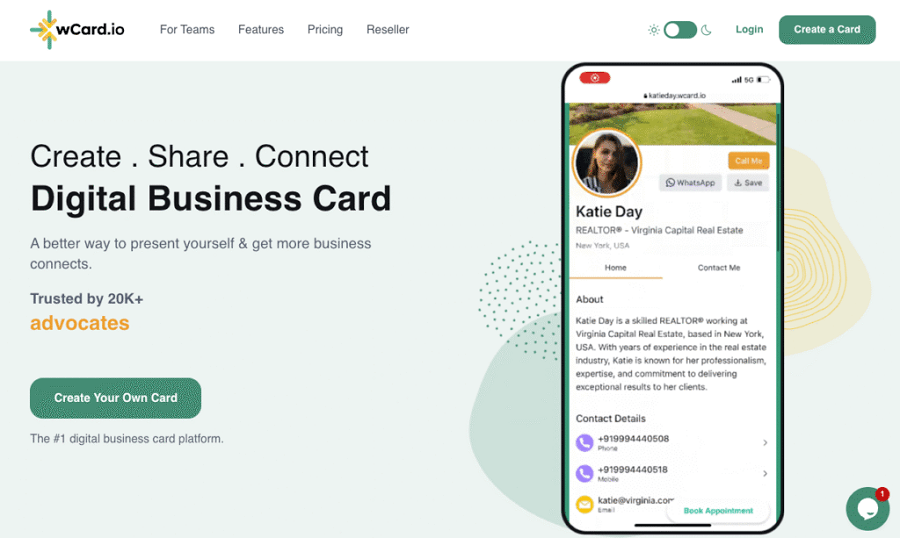Image resolution: width=900 pixels, height=538 pixels.
Task: Toggle the light/dark theme switch
Action: [x=680, y=30]
